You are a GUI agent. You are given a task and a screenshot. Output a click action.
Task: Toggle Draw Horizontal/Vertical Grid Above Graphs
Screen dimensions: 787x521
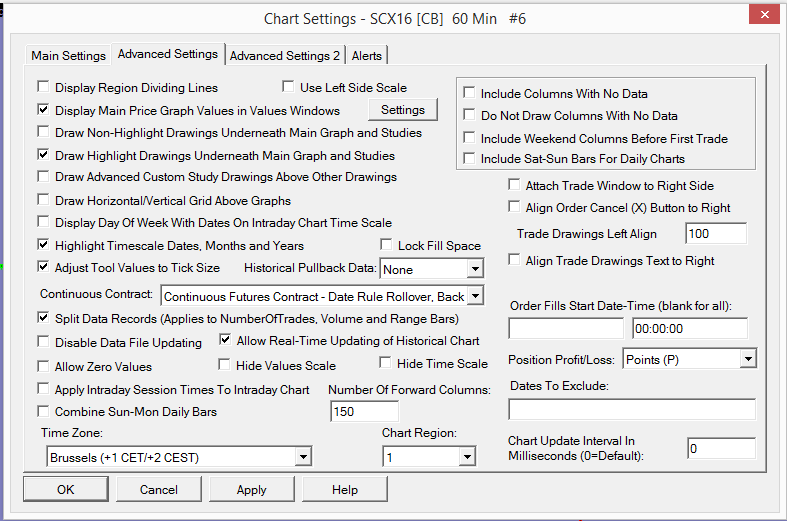click(44, 200)
